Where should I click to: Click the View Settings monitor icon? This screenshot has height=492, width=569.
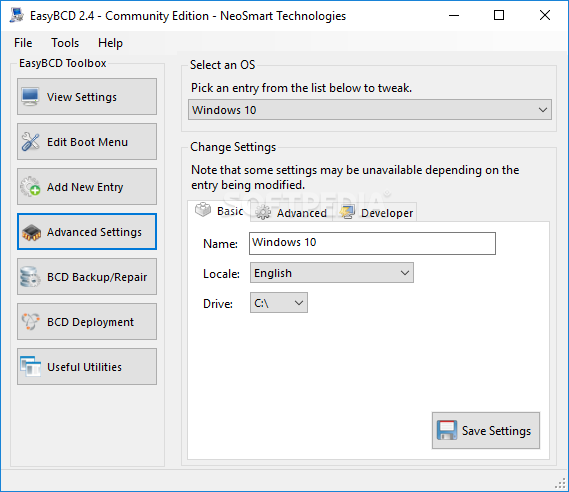tap(30, 97)
